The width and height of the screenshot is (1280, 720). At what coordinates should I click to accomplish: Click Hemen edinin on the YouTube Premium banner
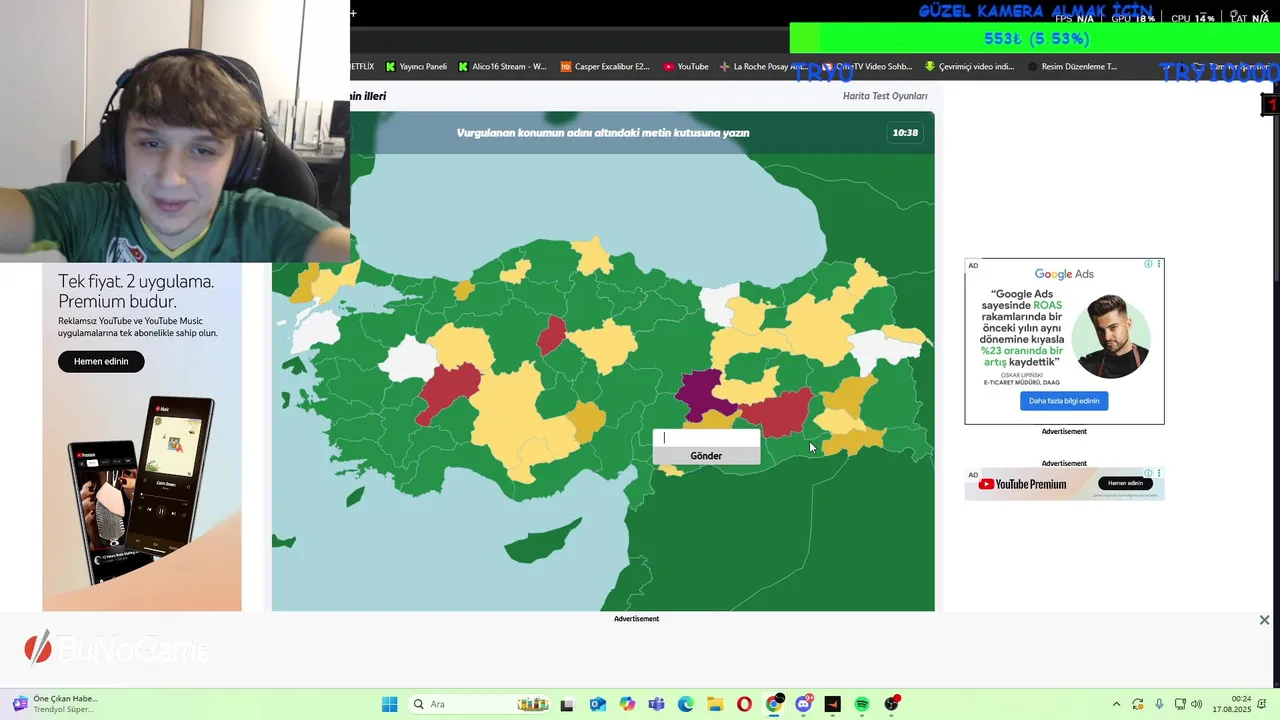[1125, 483]
